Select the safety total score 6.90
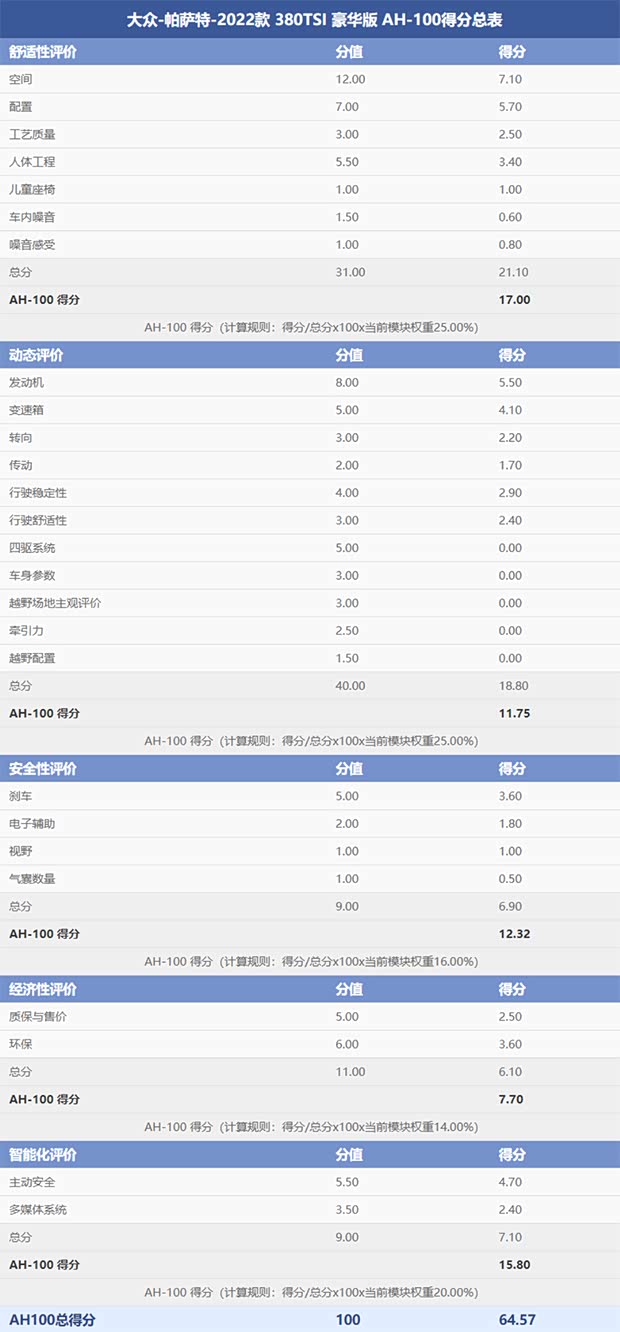This screenshot has height=1332, width=620. [x=510, y=906]
